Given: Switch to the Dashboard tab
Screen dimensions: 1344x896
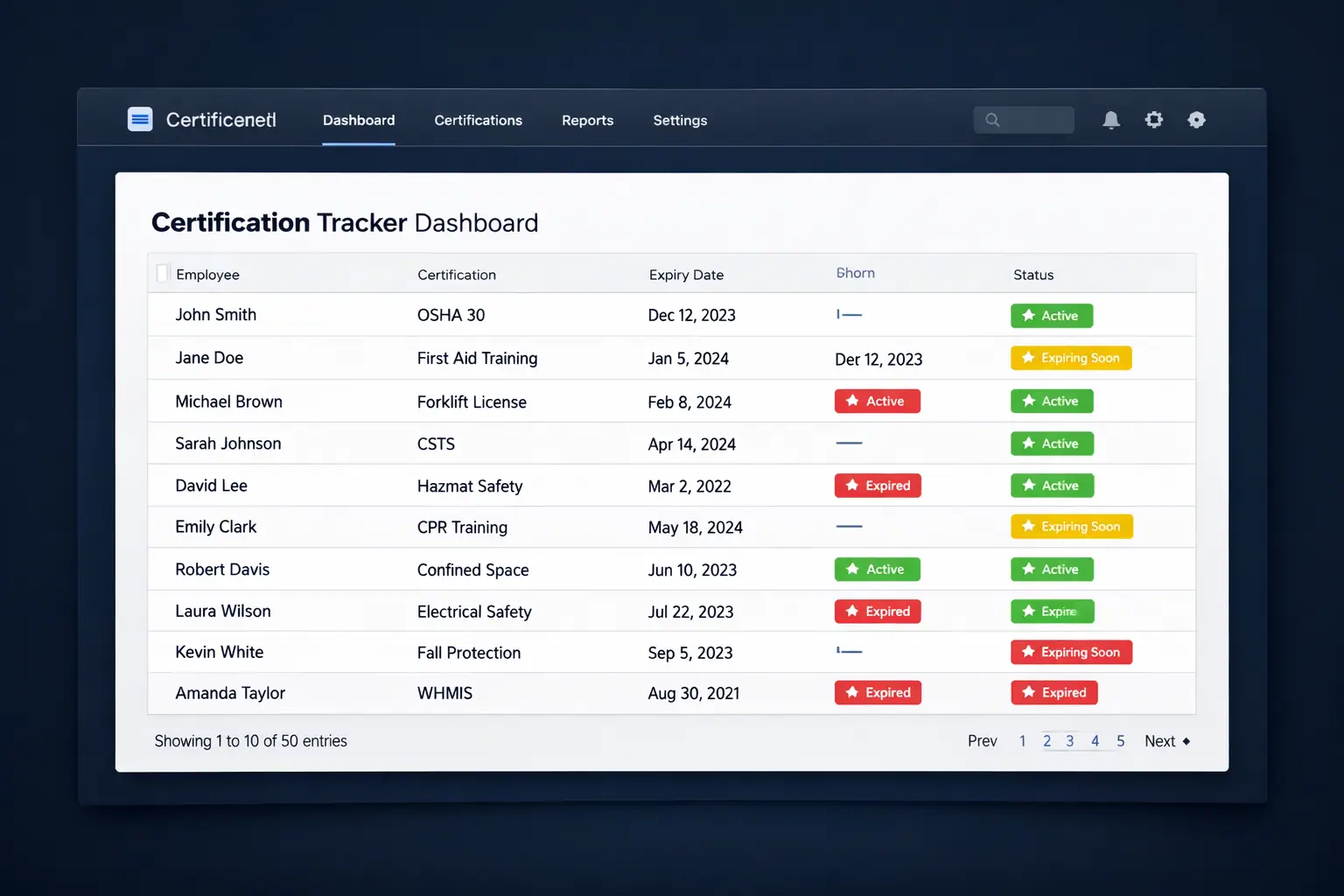Looking at the screenshot, I should 359,120.
